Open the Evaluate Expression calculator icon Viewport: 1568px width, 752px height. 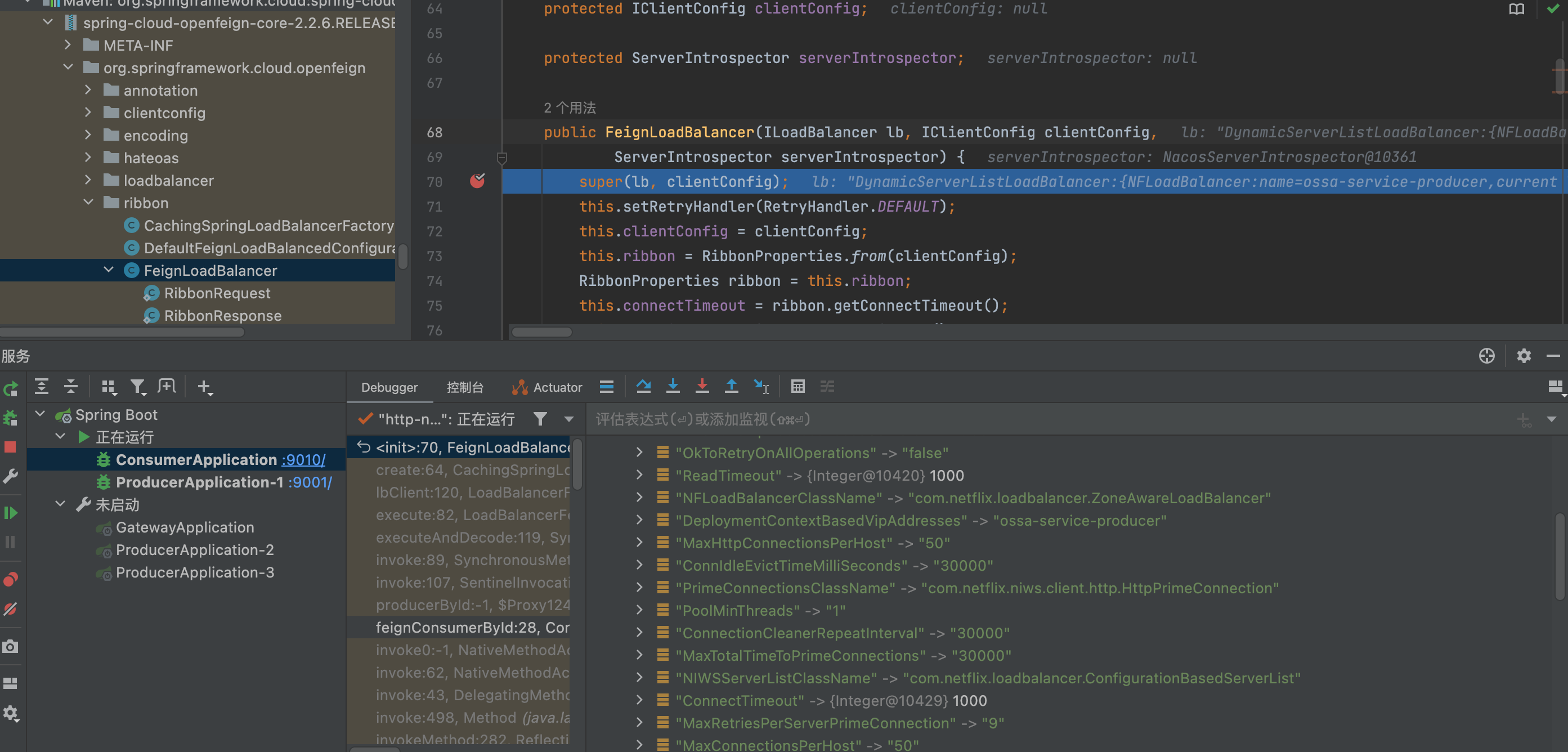(798, 387)
